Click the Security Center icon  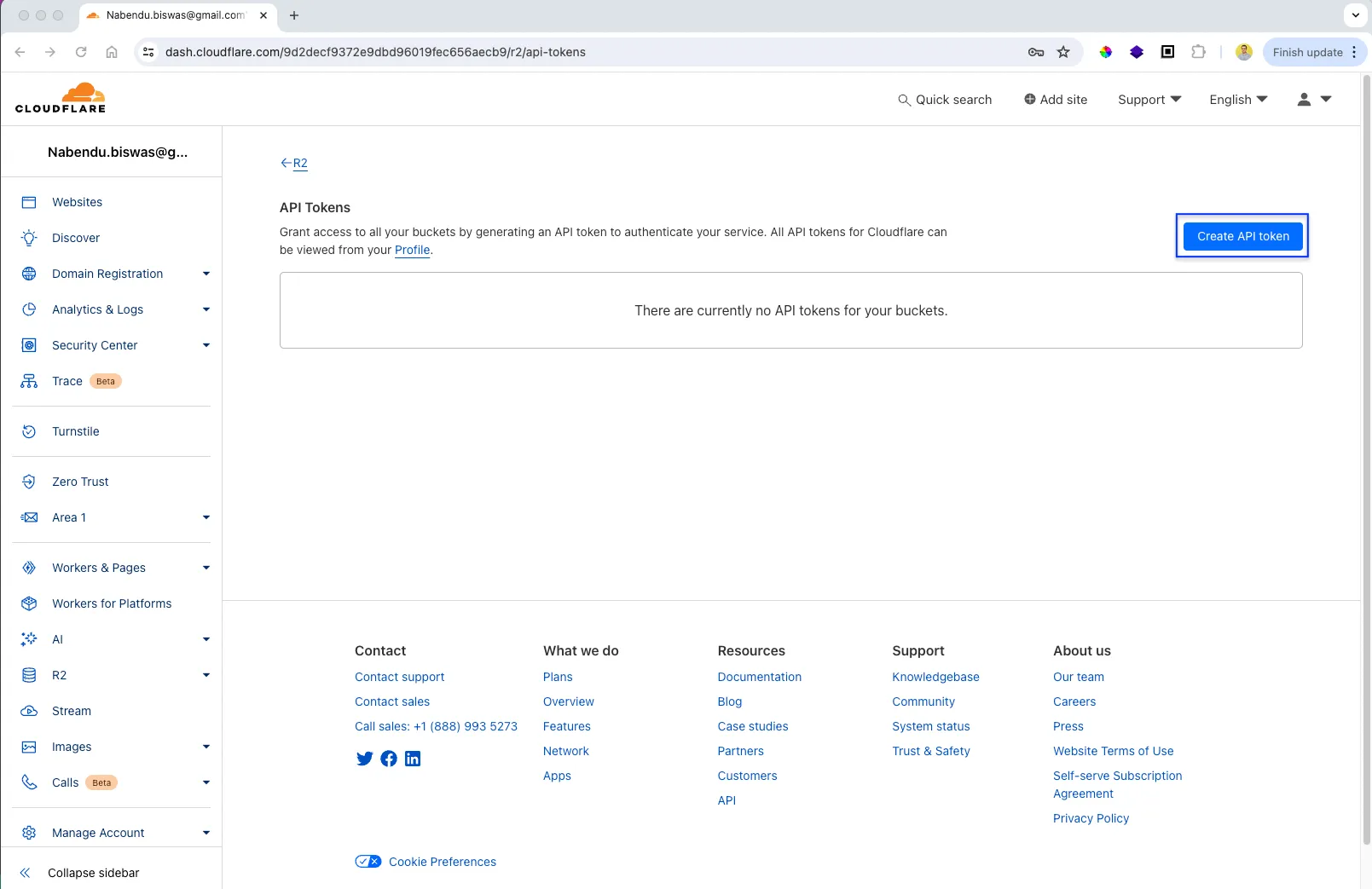(29, 345)
